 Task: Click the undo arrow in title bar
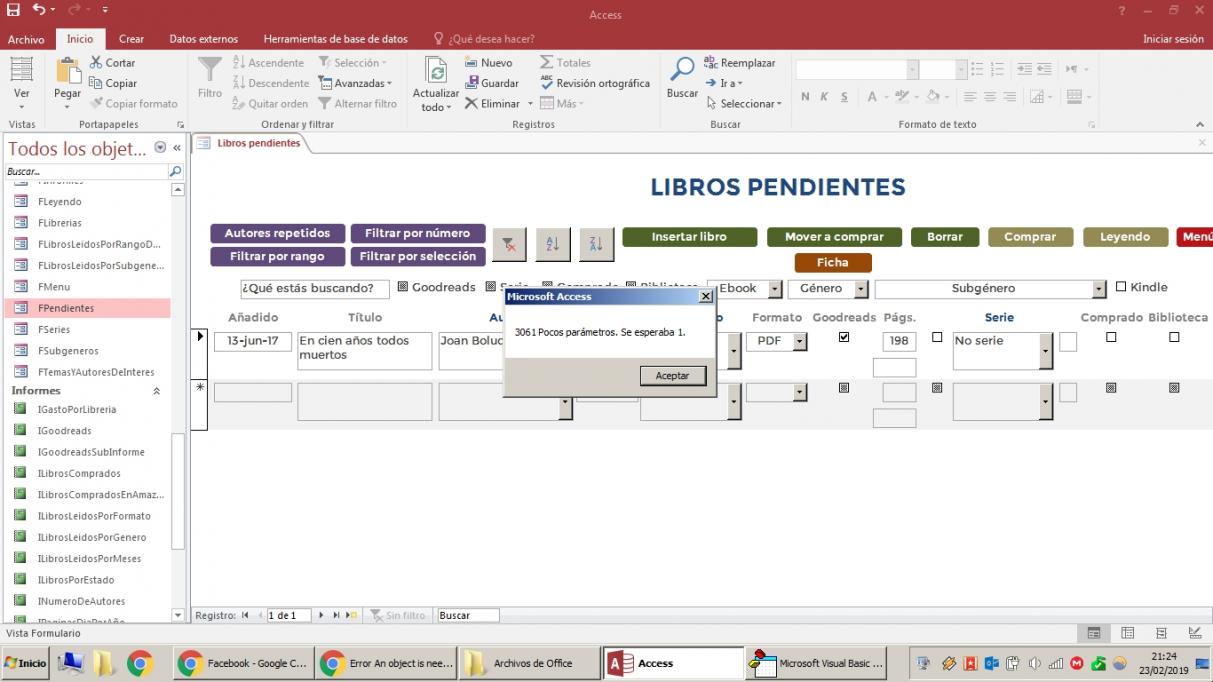point(38,9)
